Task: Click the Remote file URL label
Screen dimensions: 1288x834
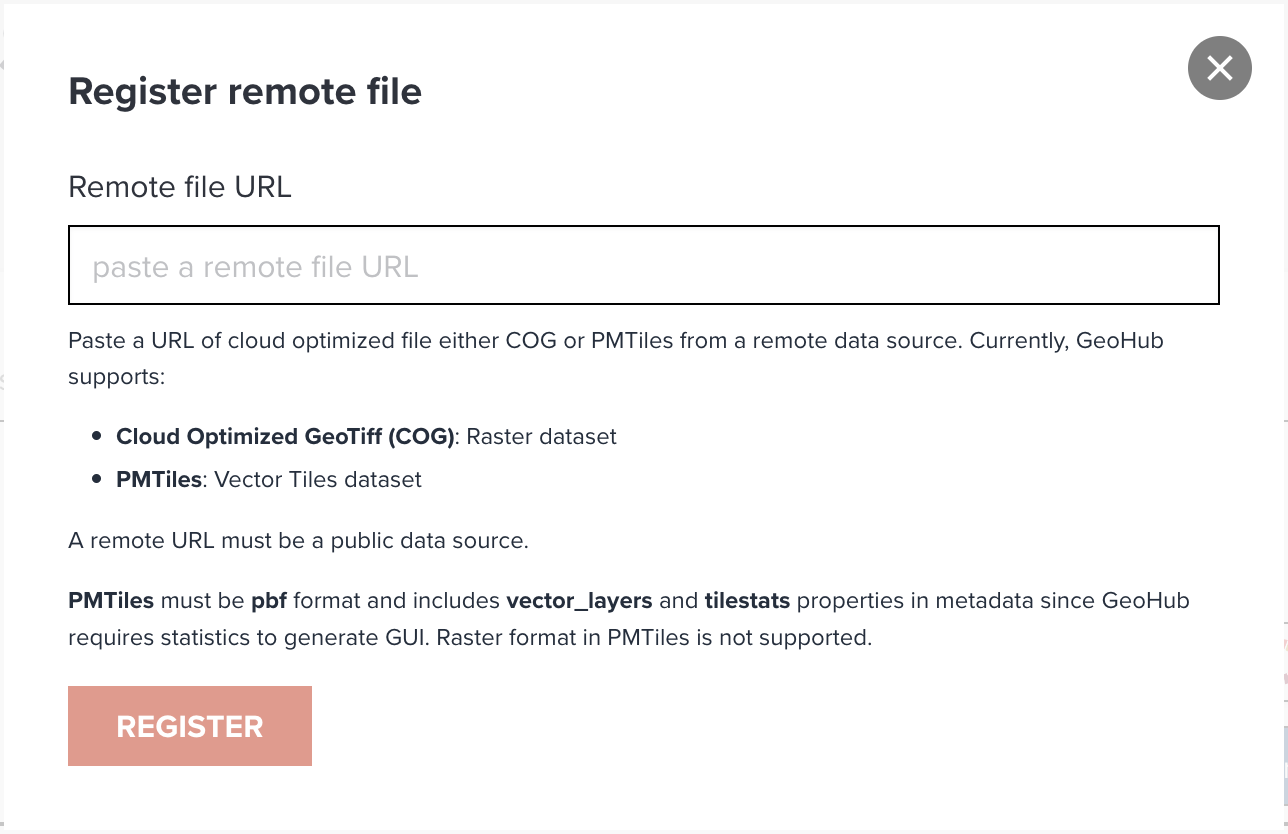Action: (179, 187)
